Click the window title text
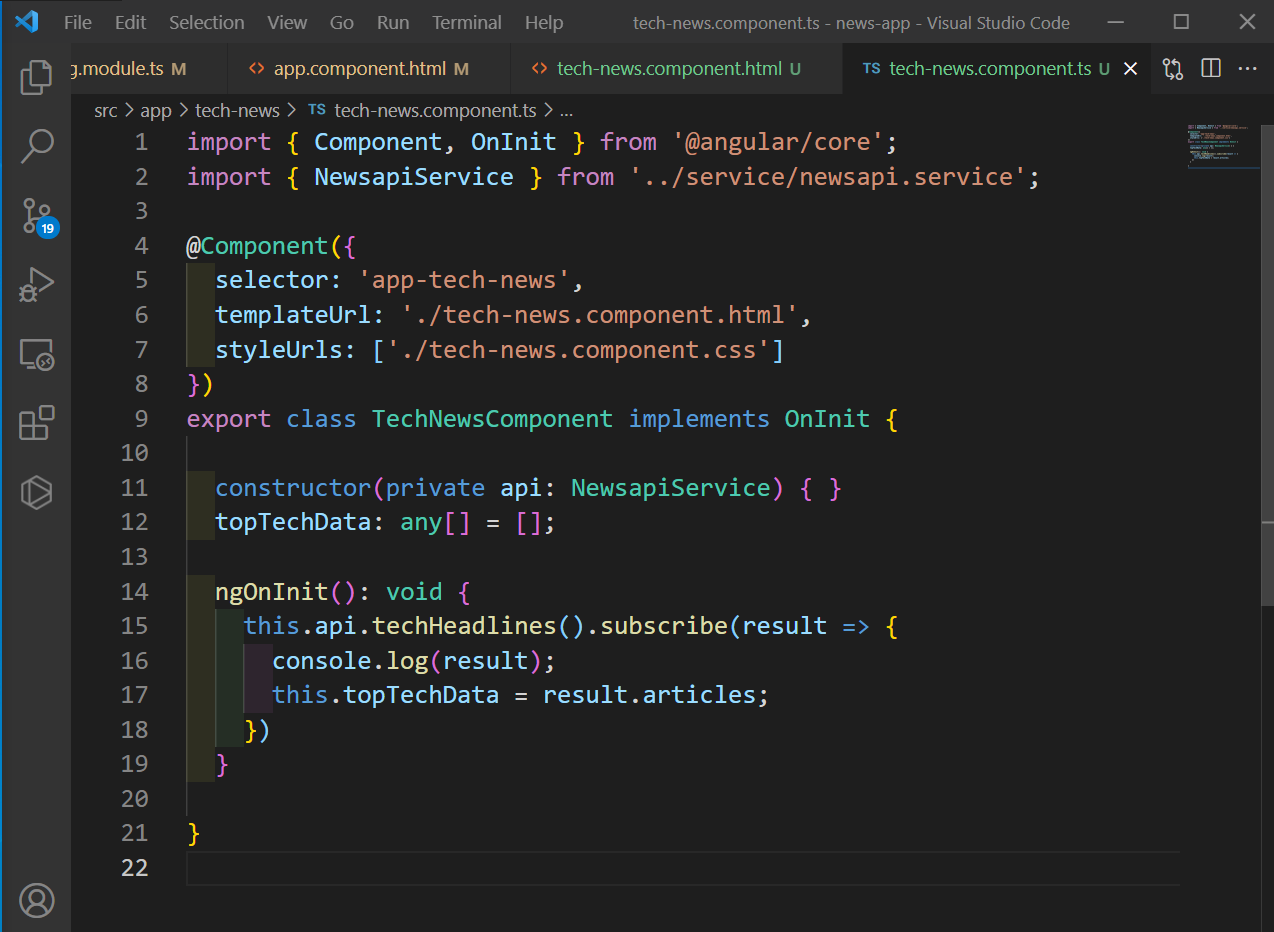Image resolution: width=1274 pixels, height=932 pixels. pyautogui.click(x=851, y=23)
